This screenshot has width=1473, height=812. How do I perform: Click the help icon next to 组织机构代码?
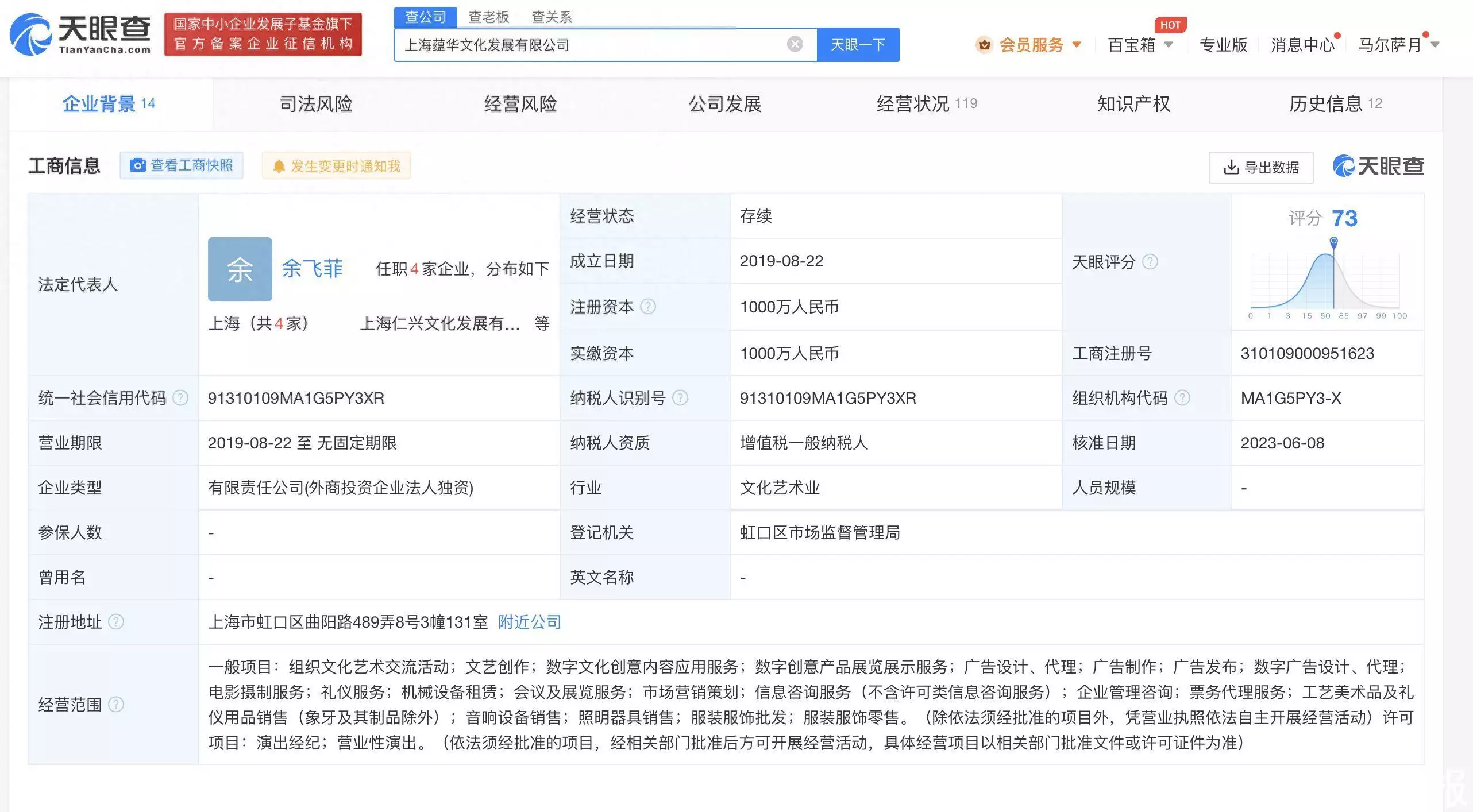tap(1182, 398)
